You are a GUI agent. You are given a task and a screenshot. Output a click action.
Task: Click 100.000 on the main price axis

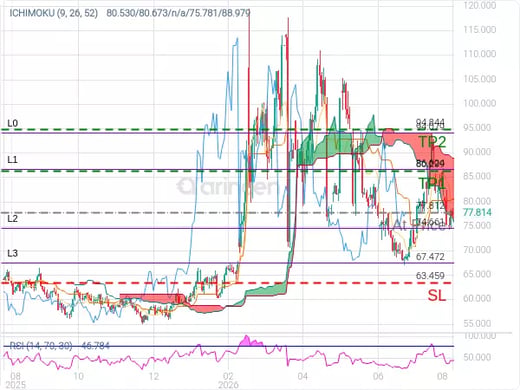(479, 103)
